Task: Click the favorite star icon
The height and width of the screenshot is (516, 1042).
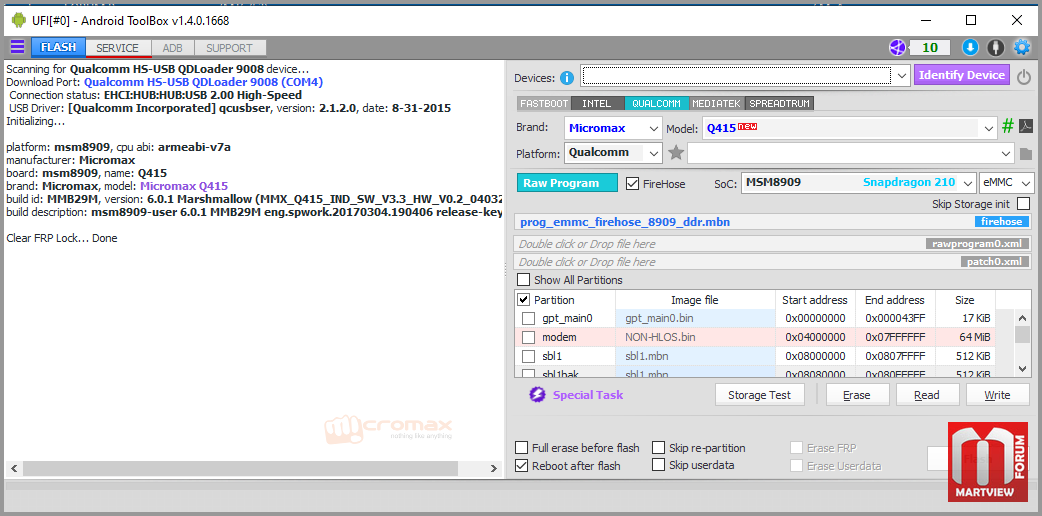Action: click(676, 153)
